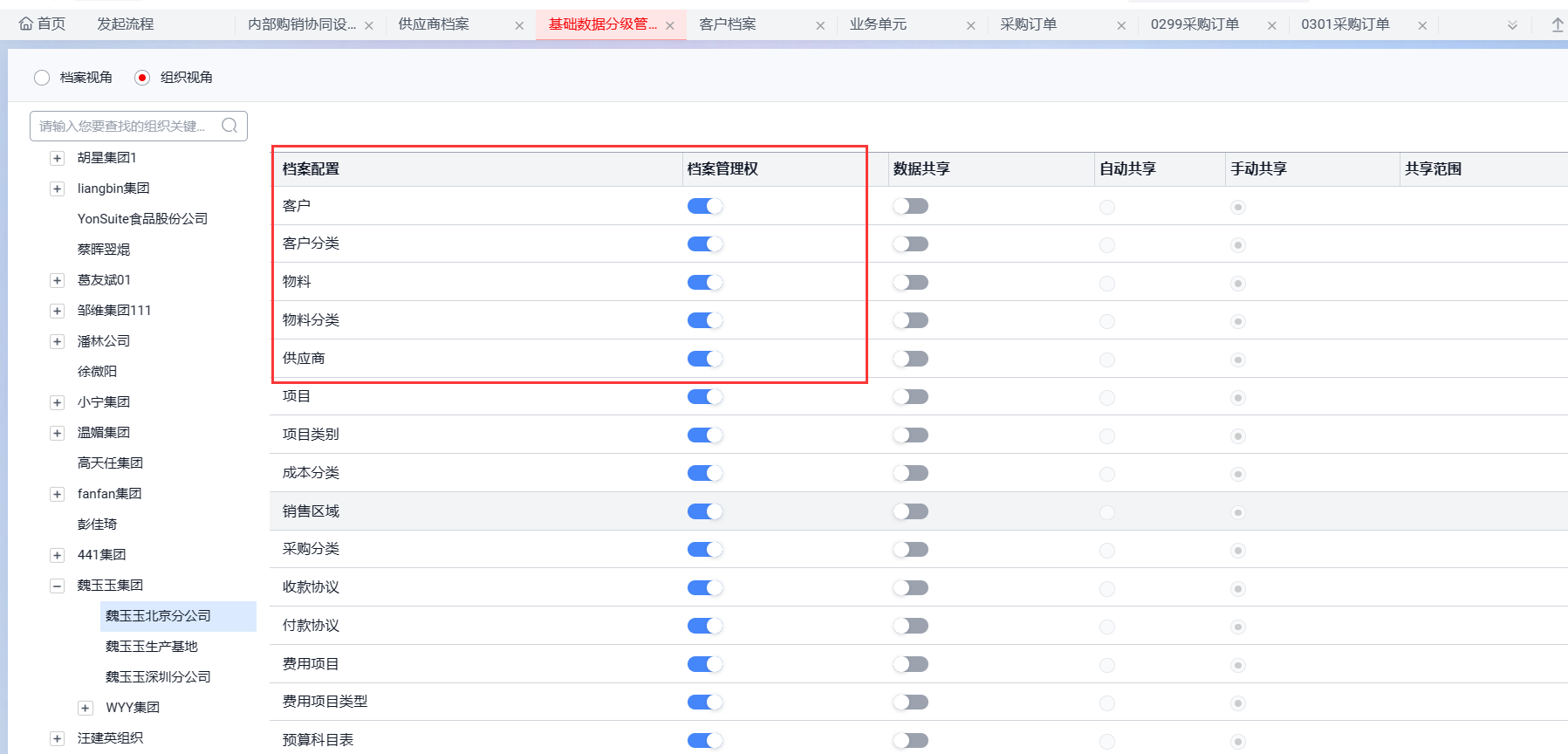Click the organization keyword search input field
Screen dimensions: 1568x754
point(122,126)
